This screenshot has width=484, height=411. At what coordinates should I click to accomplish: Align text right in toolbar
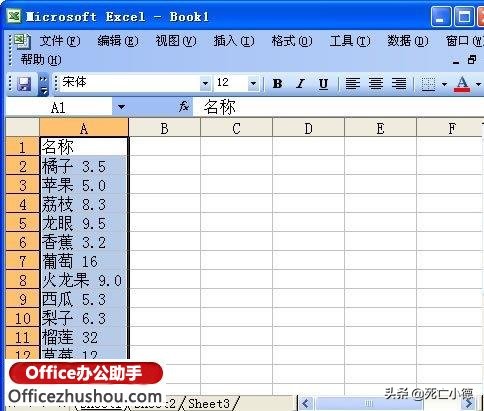point(399,83)
